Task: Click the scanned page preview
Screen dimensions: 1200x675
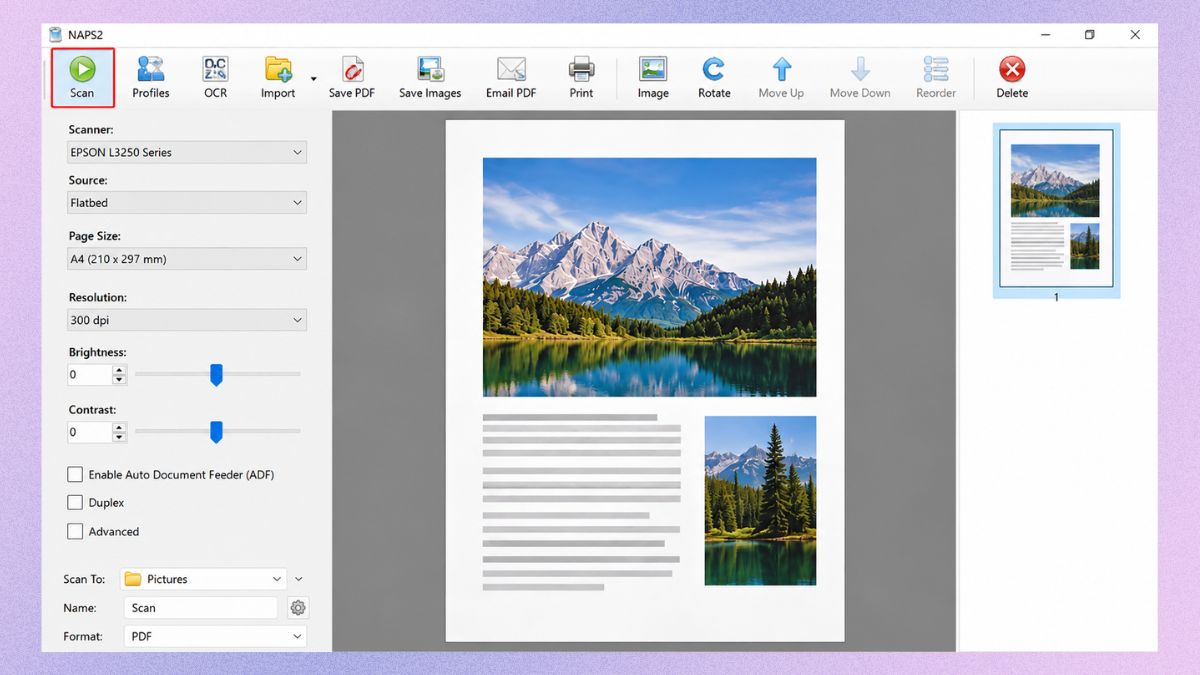Action: coord(645,381)
